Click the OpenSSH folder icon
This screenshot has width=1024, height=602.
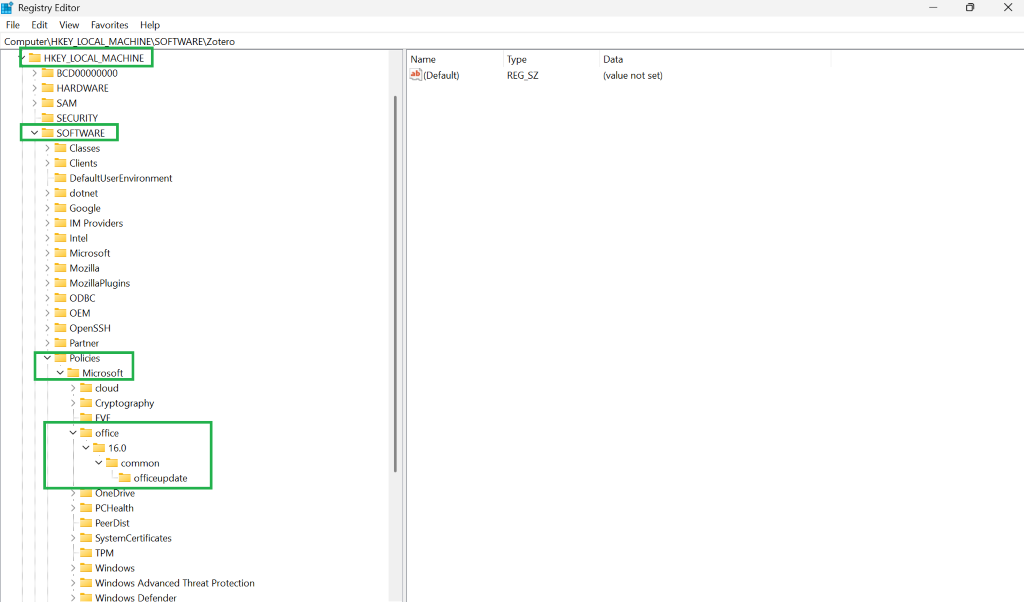[61, 328]
